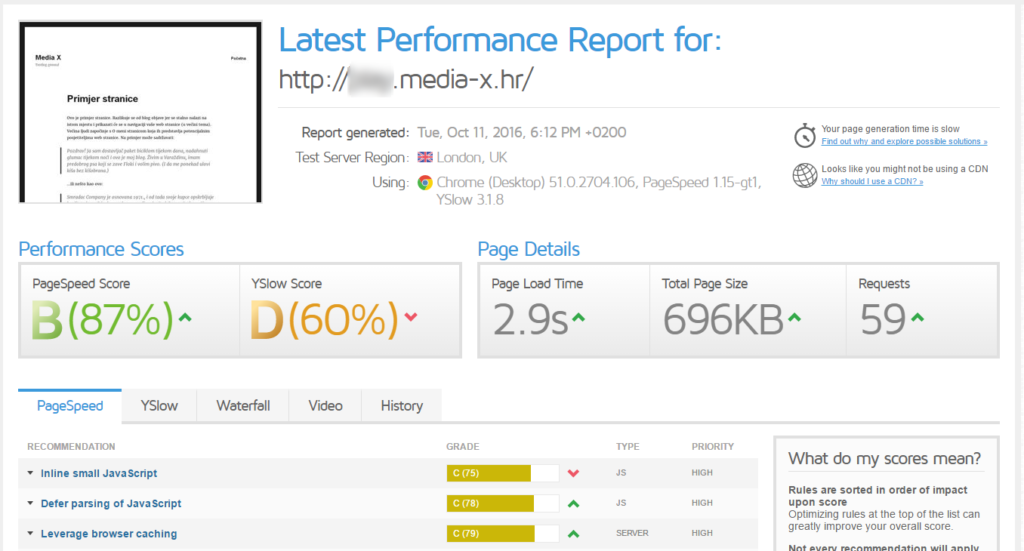Click the UK flag icon beside London
This screenshot has width=1024, height=551.
[425, 158]
